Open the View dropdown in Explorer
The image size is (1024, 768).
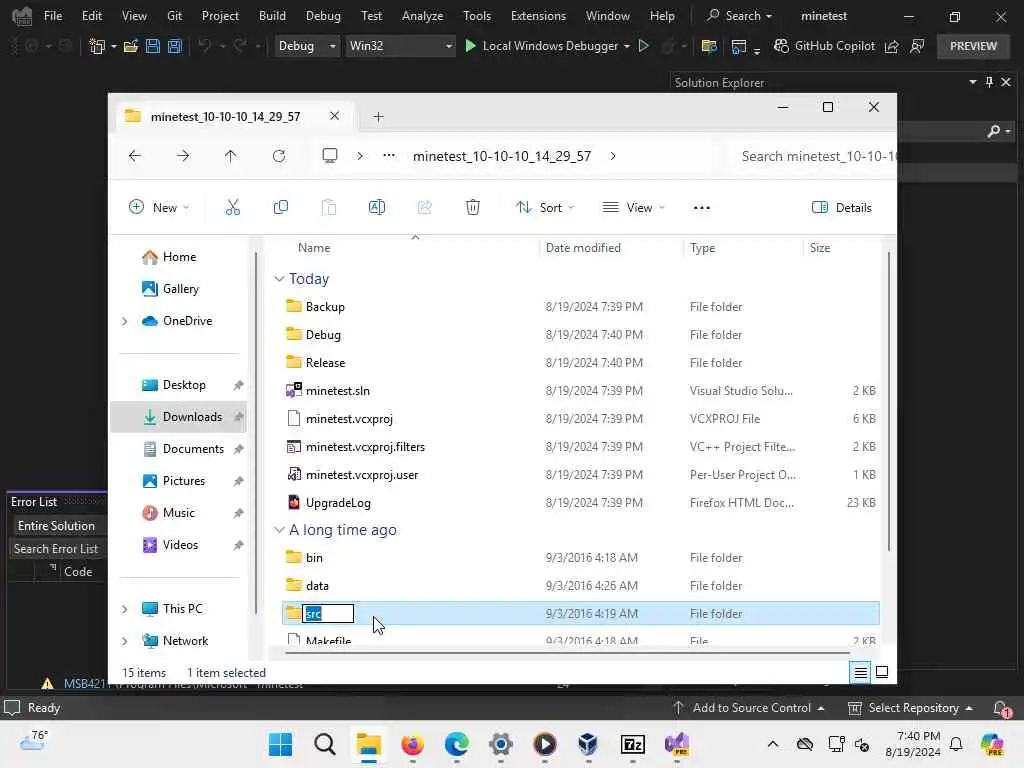633,208
